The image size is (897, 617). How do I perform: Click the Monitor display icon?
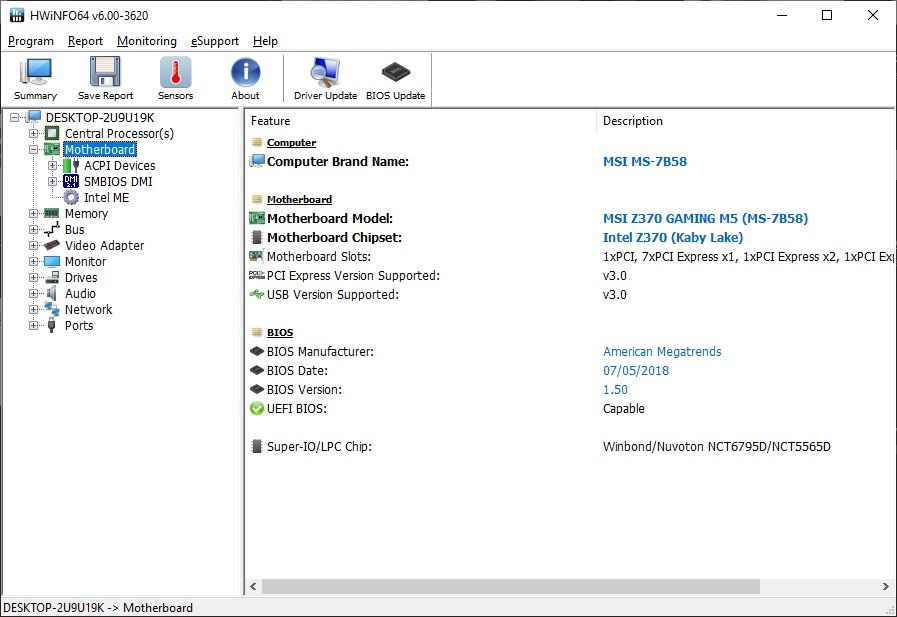52,261
